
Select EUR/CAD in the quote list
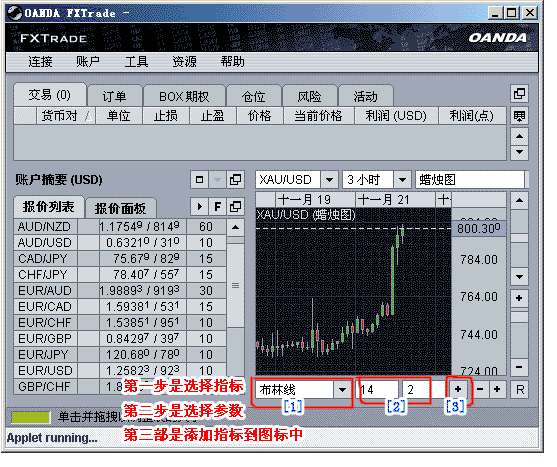120,306
